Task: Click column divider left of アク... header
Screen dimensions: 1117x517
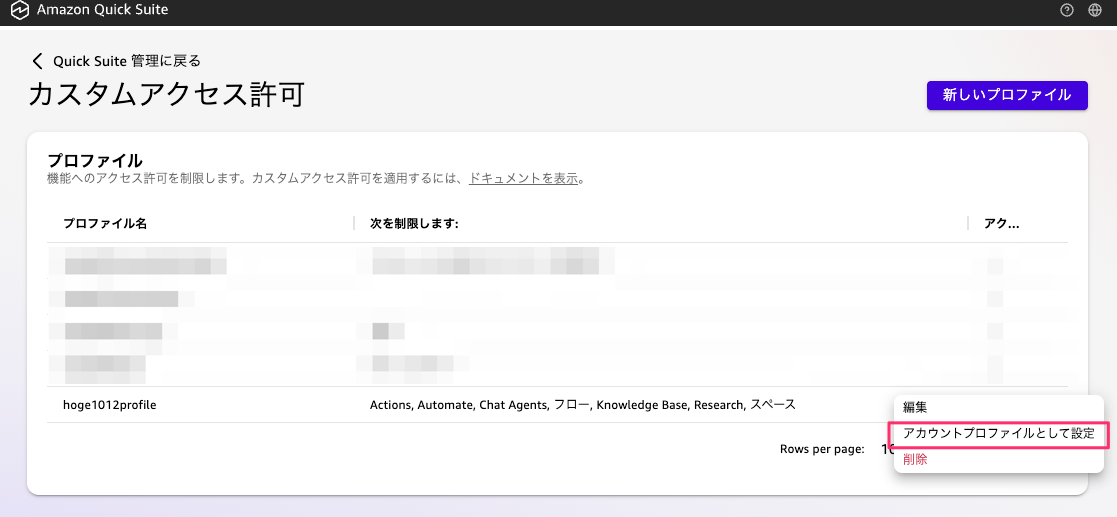Action: pyautogui.click(x=968, y=224)
